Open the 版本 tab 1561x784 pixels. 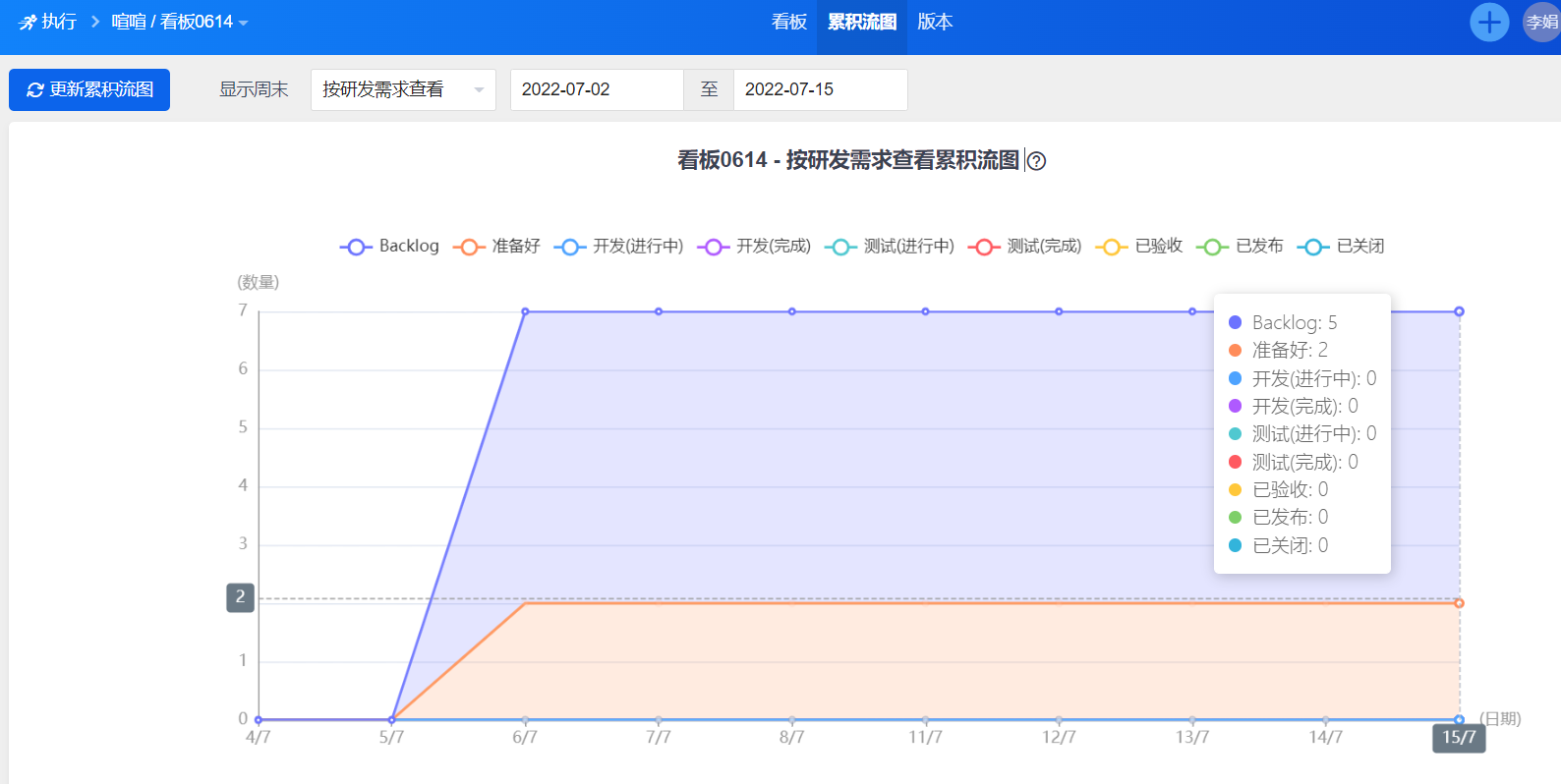(x=935, y=22)
